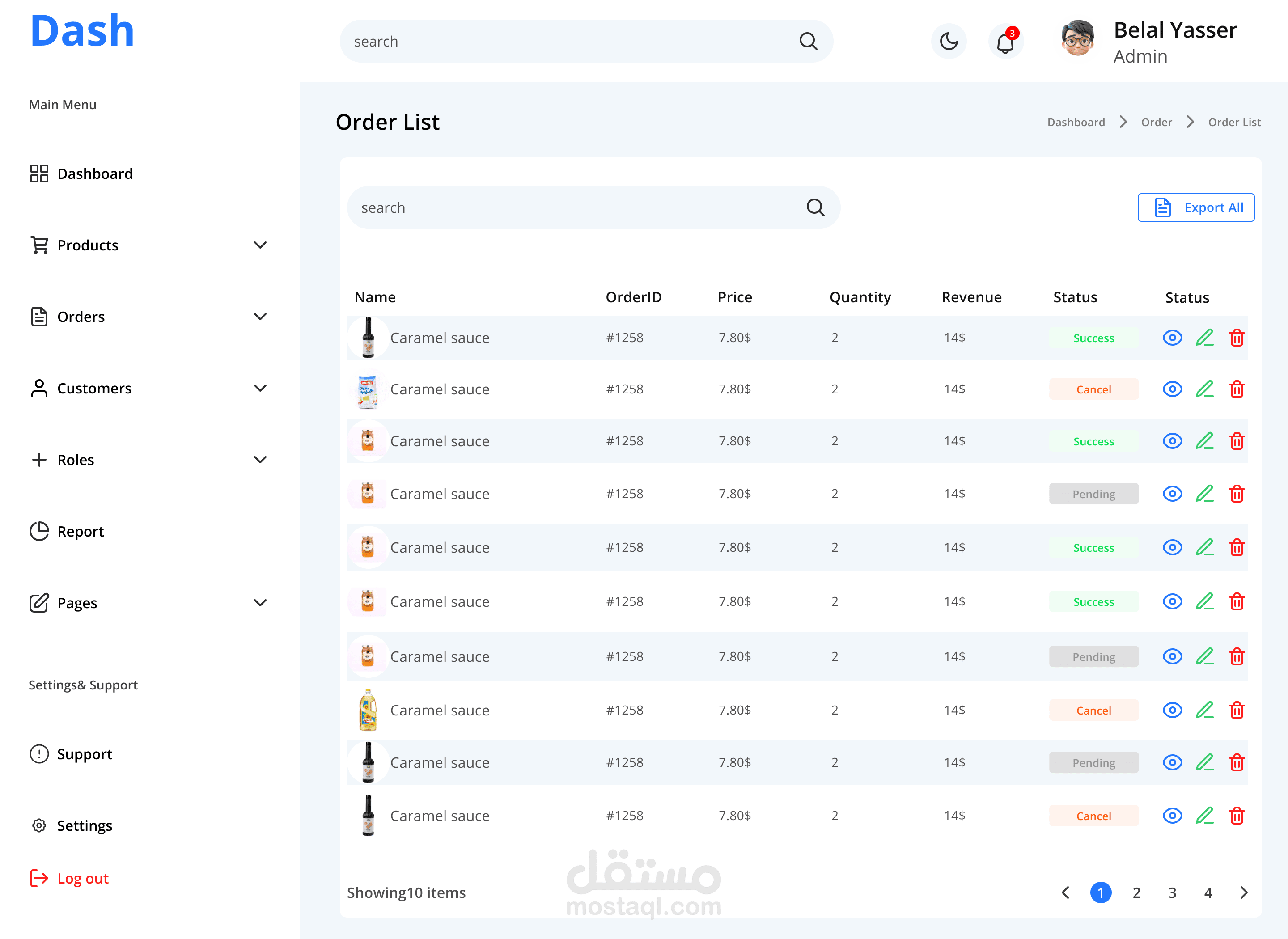This screenshot has height=939, width=1288.
Task: Click the Log out icon
Action: click(x=39, y=878)
